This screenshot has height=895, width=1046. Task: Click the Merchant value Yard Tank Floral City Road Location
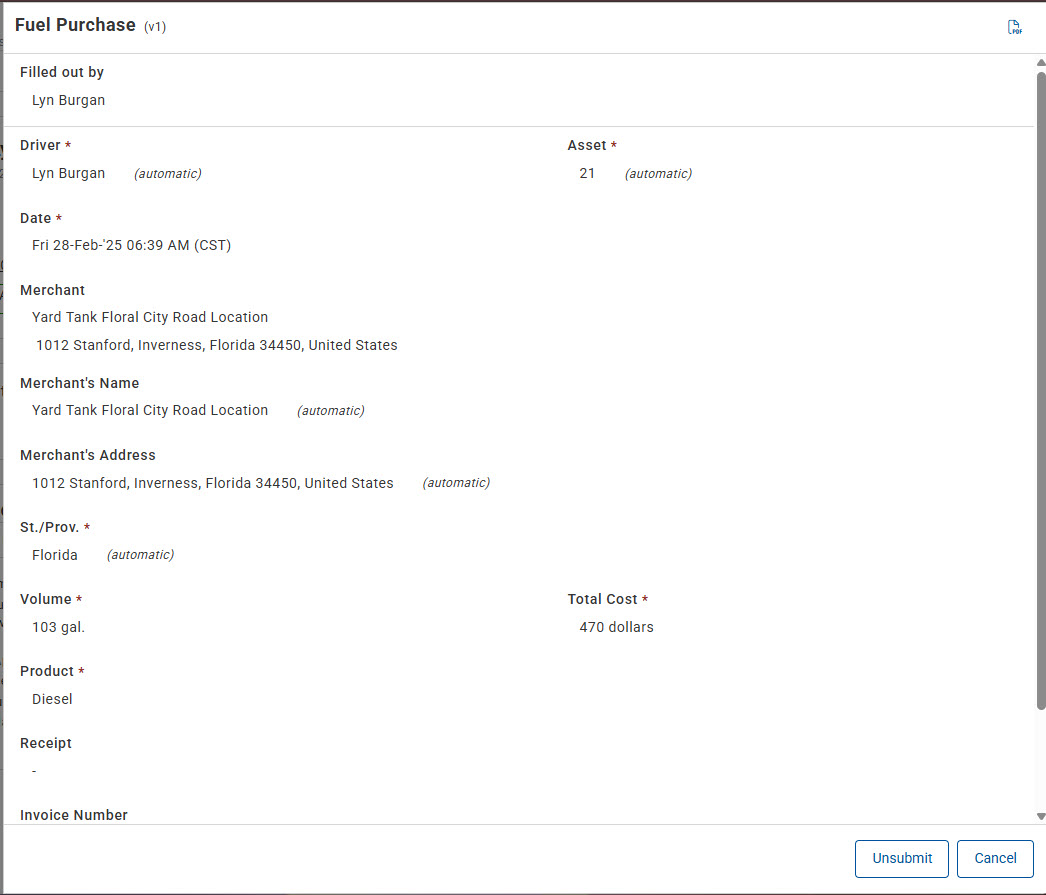coord(150,317)
